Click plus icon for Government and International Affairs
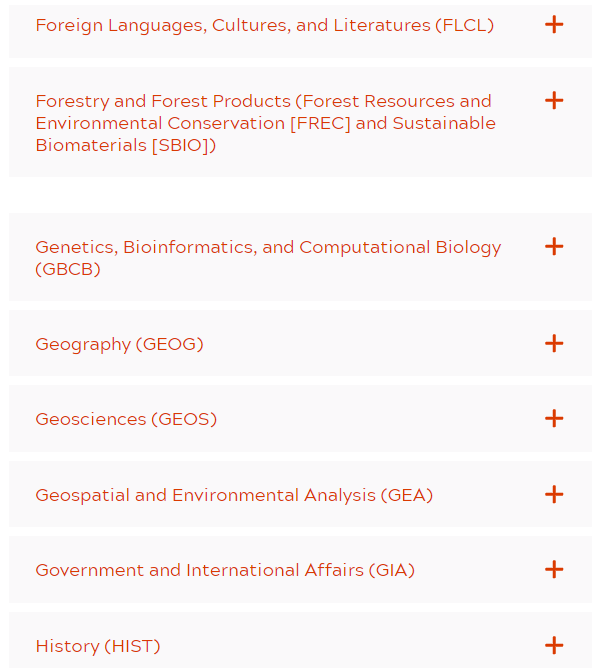 point(554,570)
